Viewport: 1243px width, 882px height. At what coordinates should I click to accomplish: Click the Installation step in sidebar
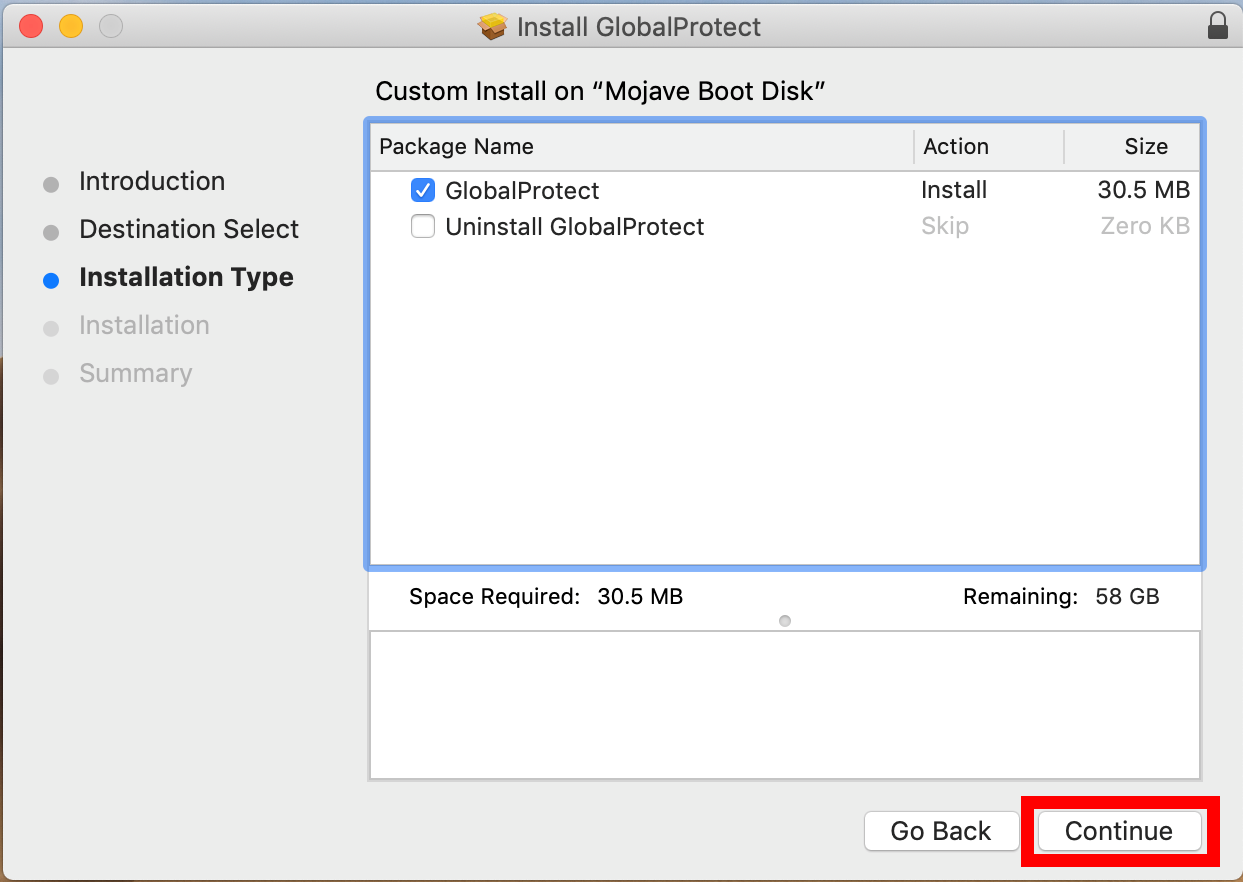click(x=144, y=325)
